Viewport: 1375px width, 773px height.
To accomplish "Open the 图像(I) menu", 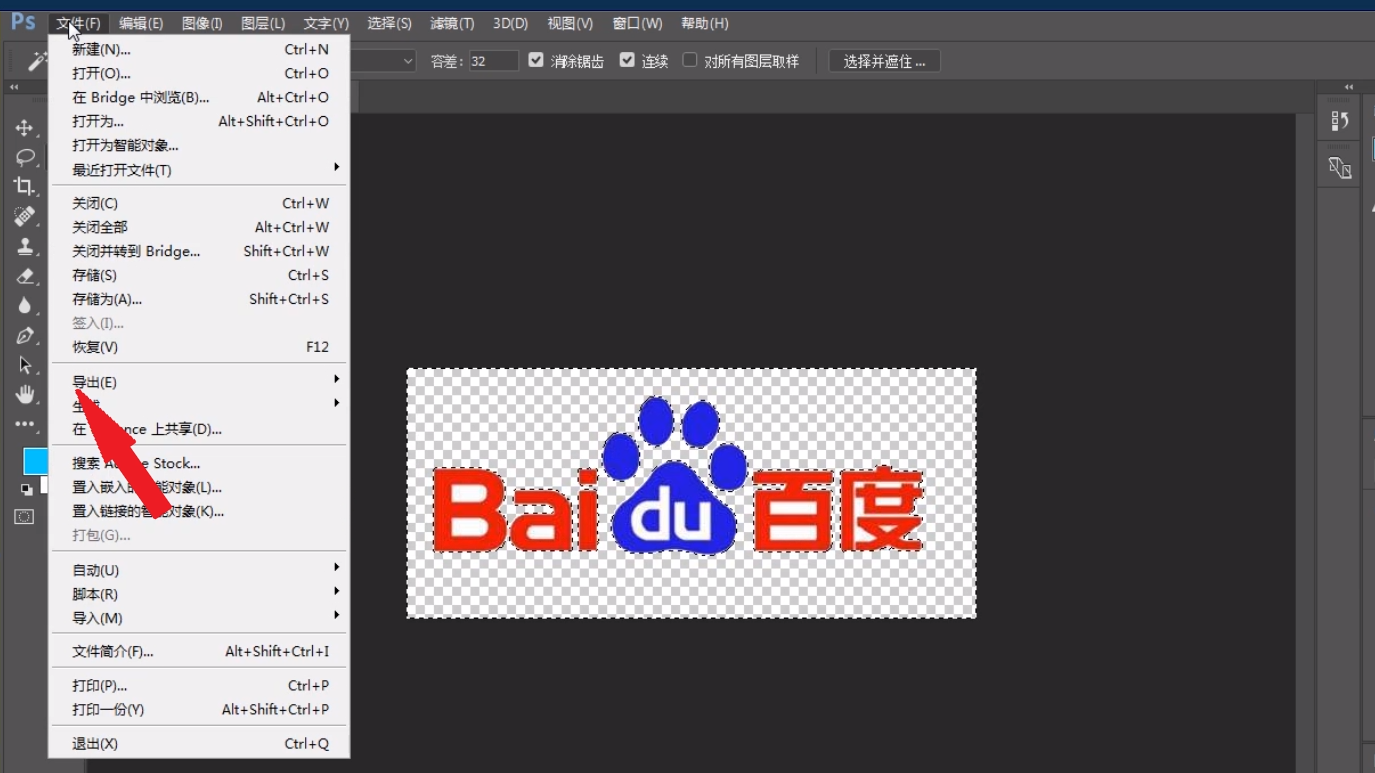I will coord(203,22).
